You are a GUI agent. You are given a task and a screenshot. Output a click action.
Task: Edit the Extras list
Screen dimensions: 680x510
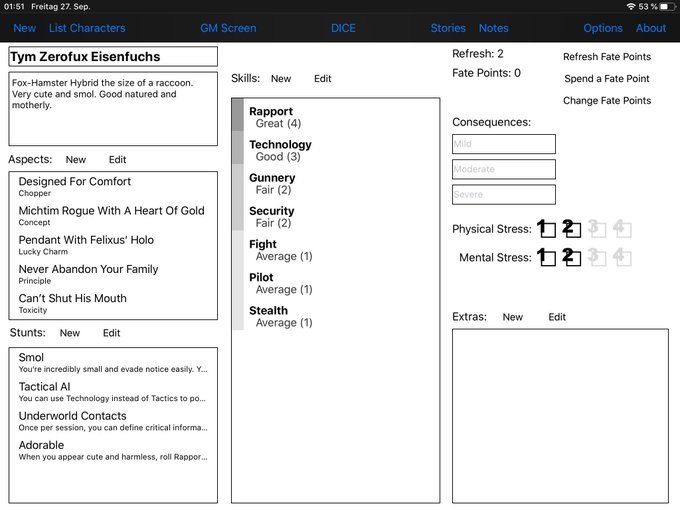pyautogui.click(x=557, y=317)
